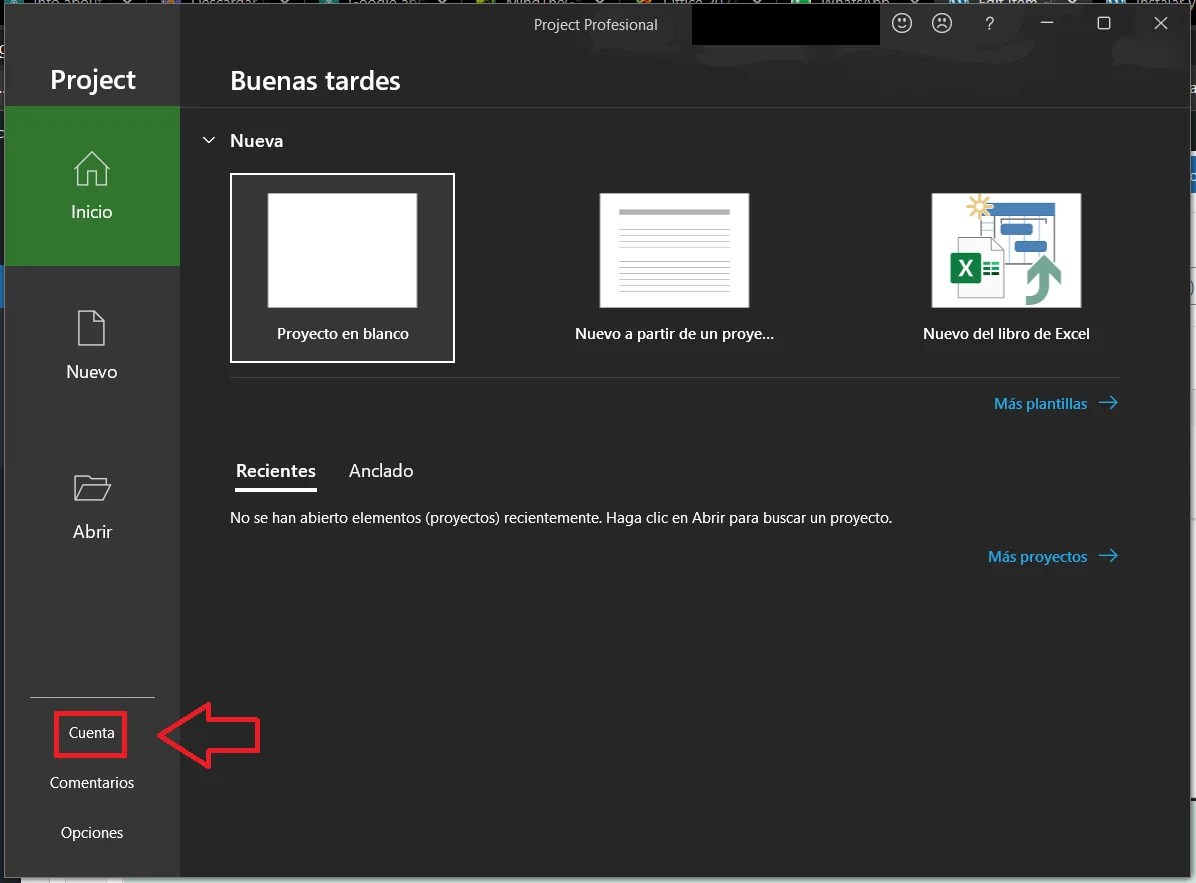Viewport: 1196px width, 883px height.
Task: Minimize the Project window
Action: coord(1046,24)
